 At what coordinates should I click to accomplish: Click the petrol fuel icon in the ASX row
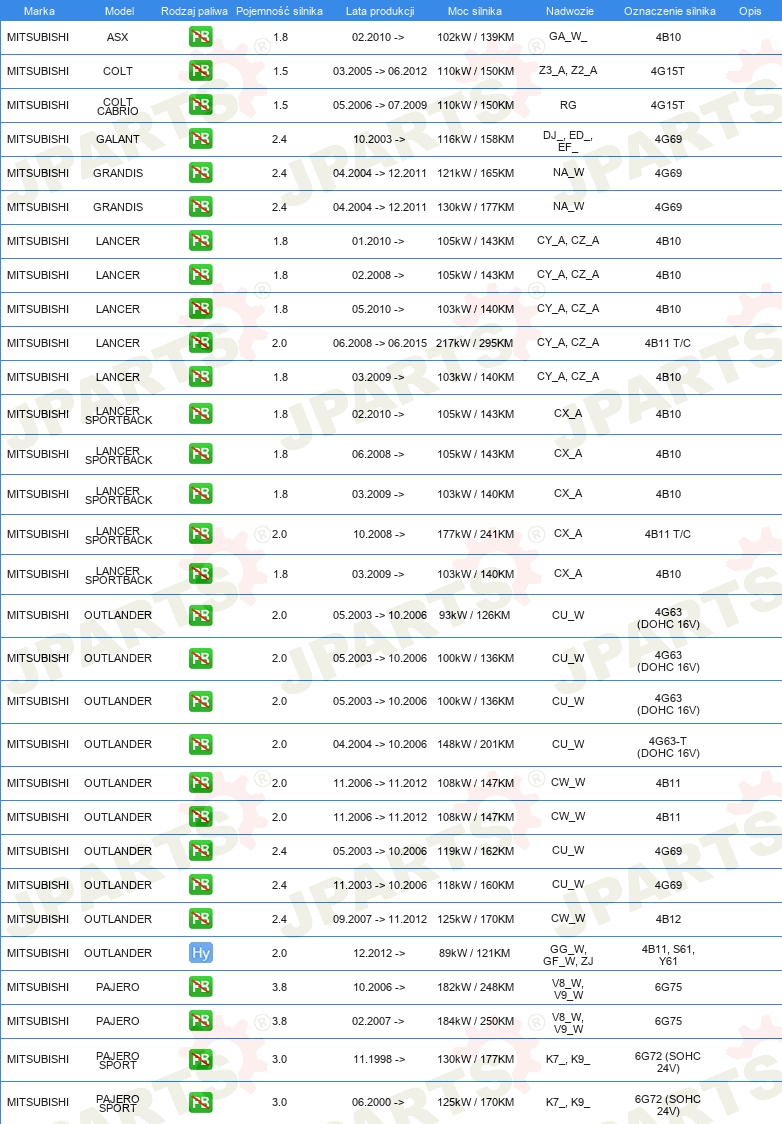[201, 37]
